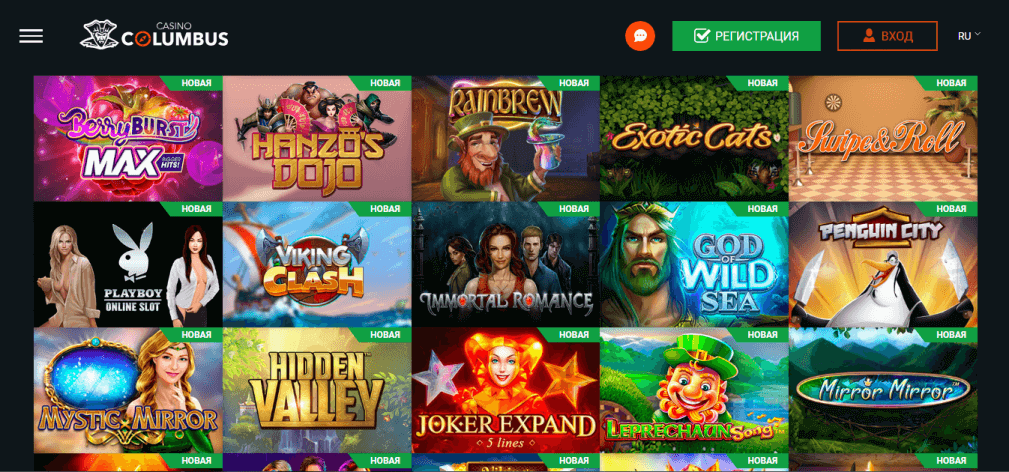1009x472 pixels.
Task: Open the Exotic Cats game
Action: (x=694, y=138)
